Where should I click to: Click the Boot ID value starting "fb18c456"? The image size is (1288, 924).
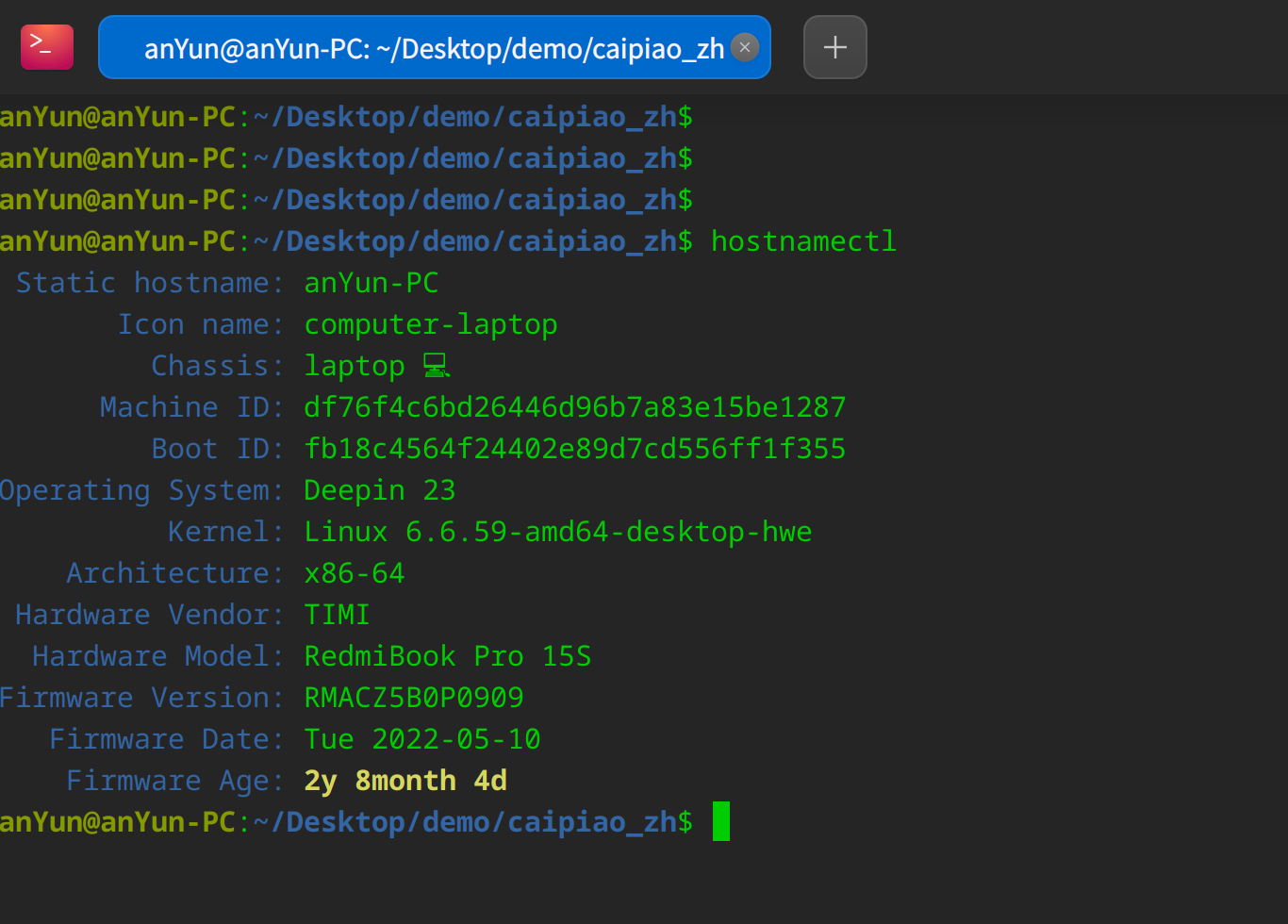point(575,449)
